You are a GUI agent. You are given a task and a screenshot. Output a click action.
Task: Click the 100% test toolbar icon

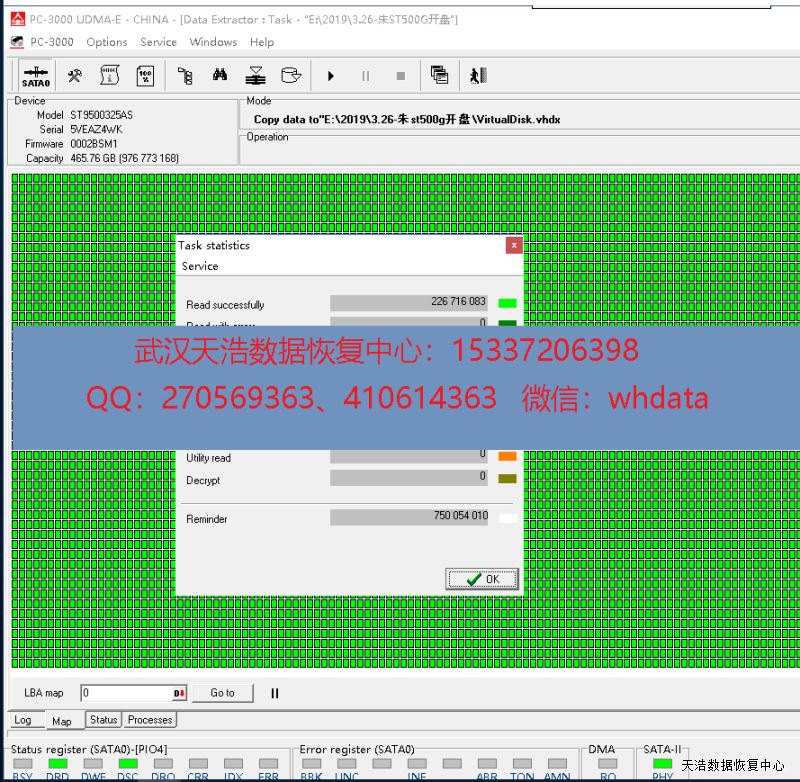[145, 75]
